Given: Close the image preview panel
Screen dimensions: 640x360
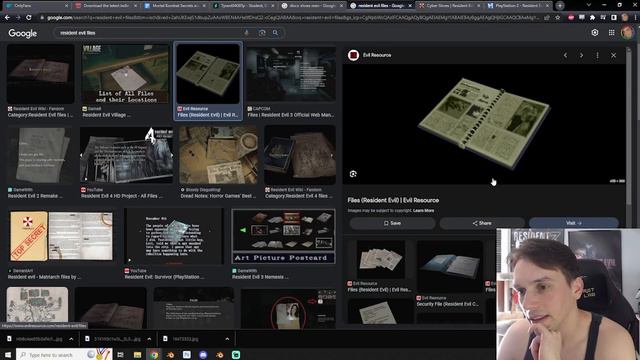Looking at the screenshot, I should click(613, 55).
